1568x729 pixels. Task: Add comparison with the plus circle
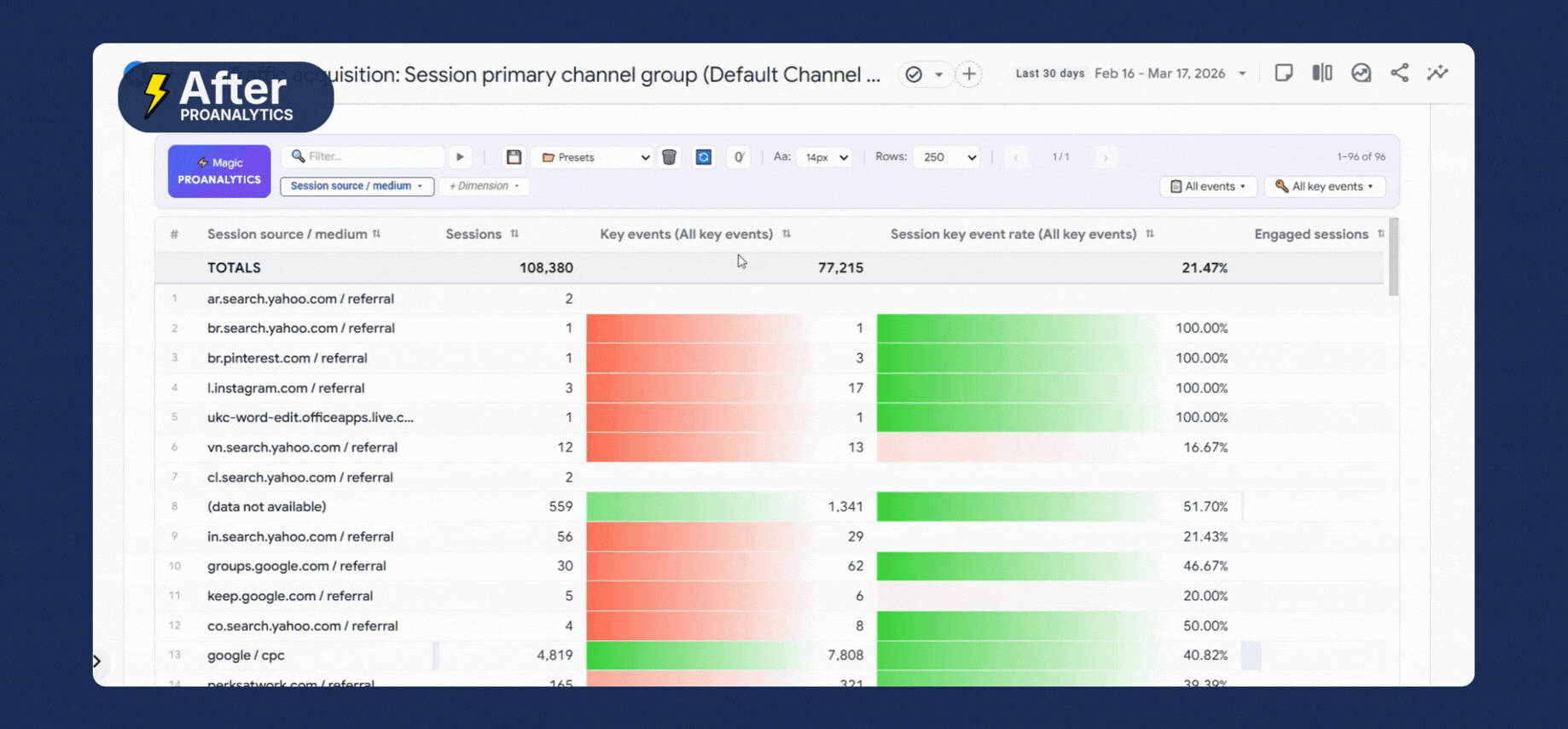969,74
